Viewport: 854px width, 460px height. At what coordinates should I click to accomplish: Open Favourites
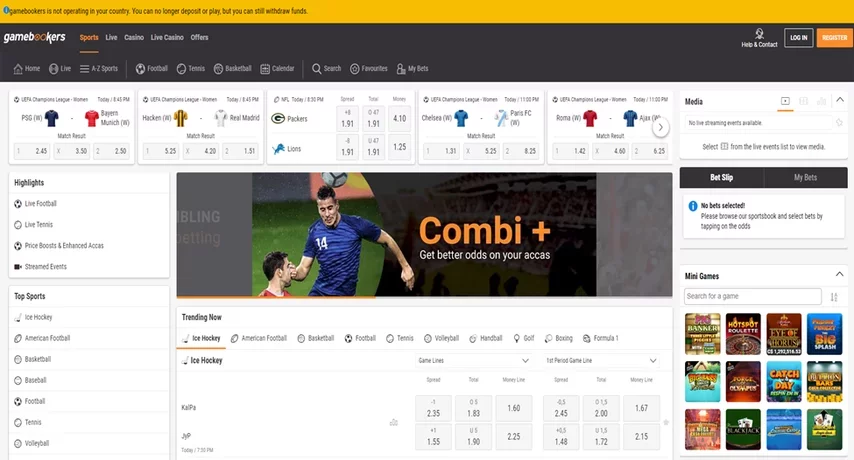[369, 69]
